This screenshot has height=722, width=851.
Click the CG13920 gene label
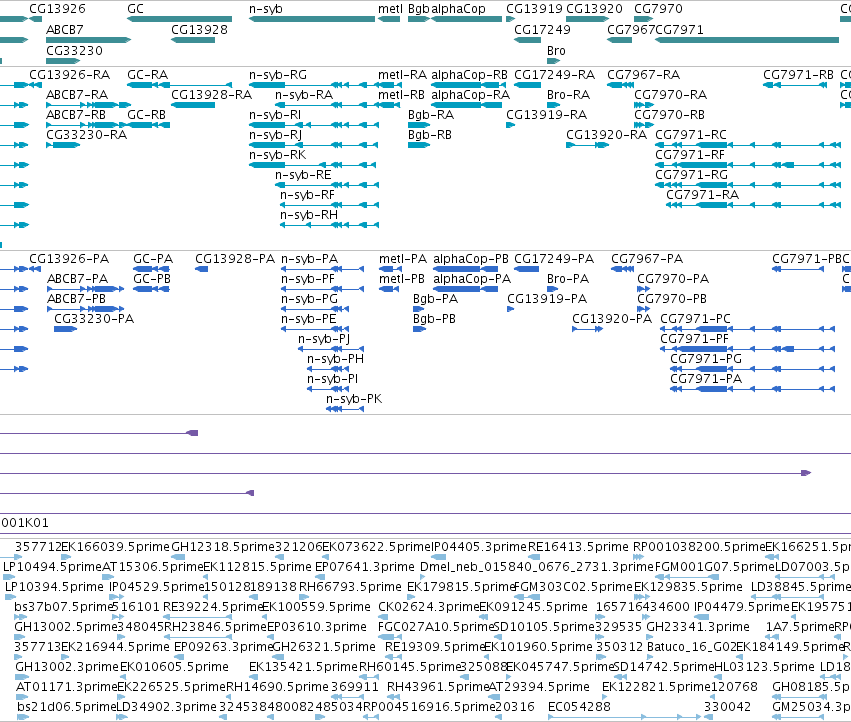[x=594, y=9]
